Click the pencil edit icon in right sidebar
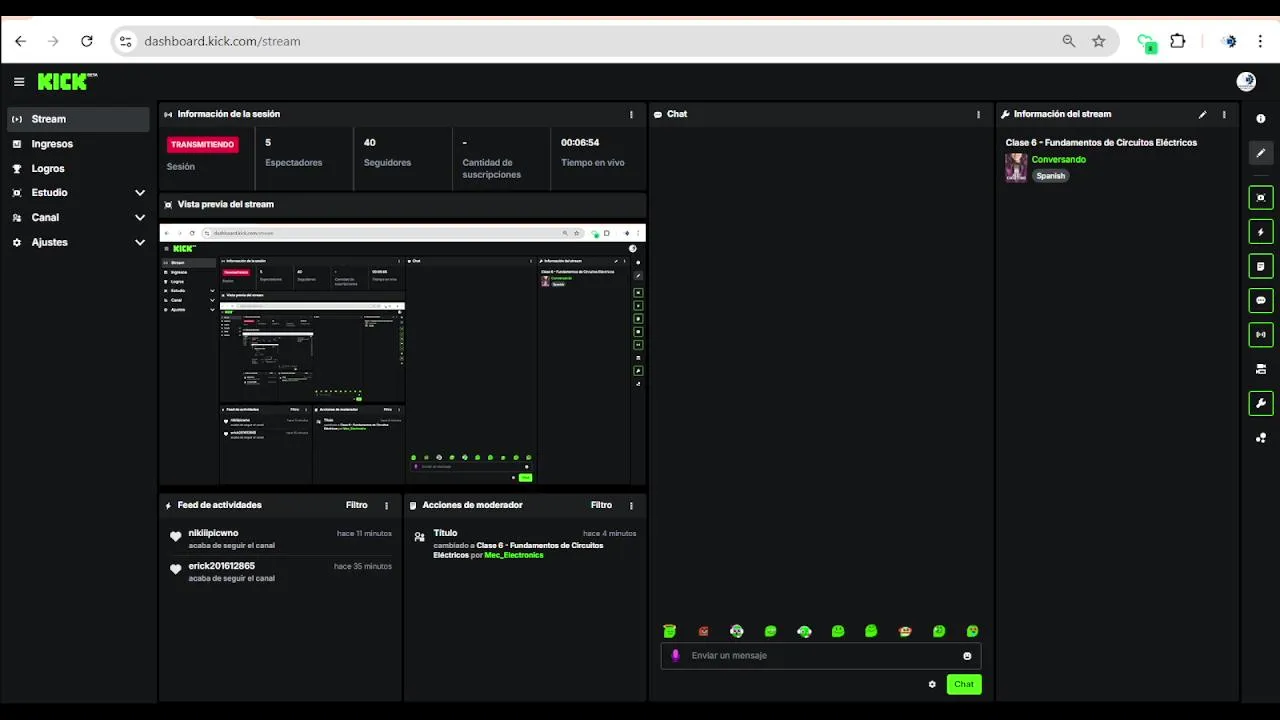This screenshot has width=1280, height=720. pyautogui.click(x=1260, y=153)
